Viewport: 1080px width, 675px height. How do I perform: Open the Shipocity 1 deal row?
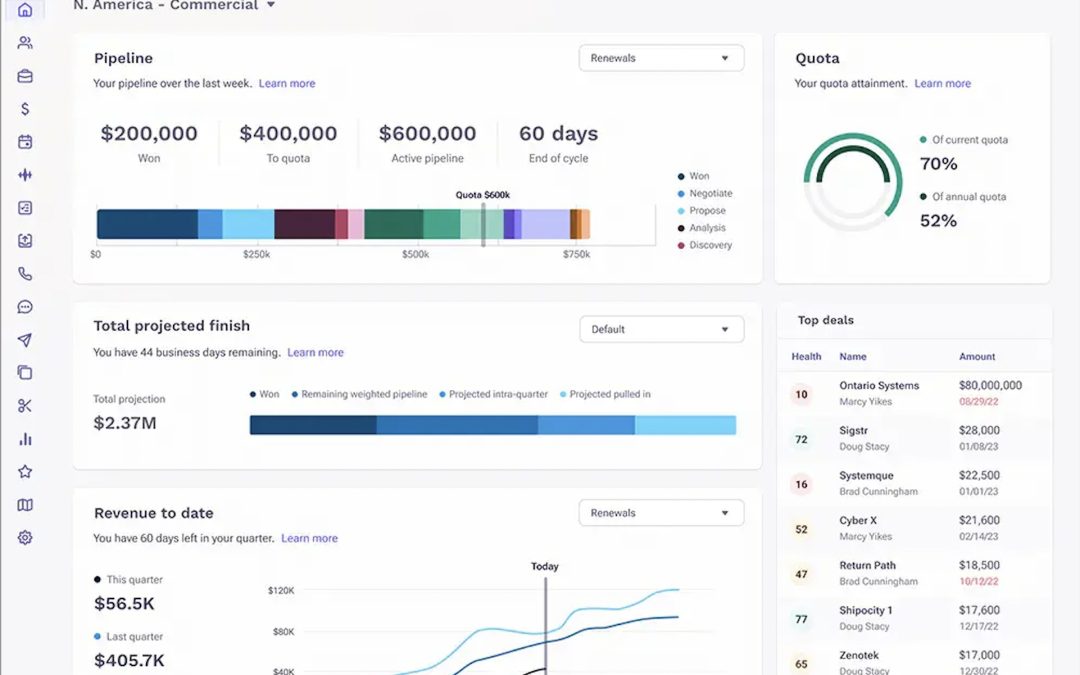914,619
